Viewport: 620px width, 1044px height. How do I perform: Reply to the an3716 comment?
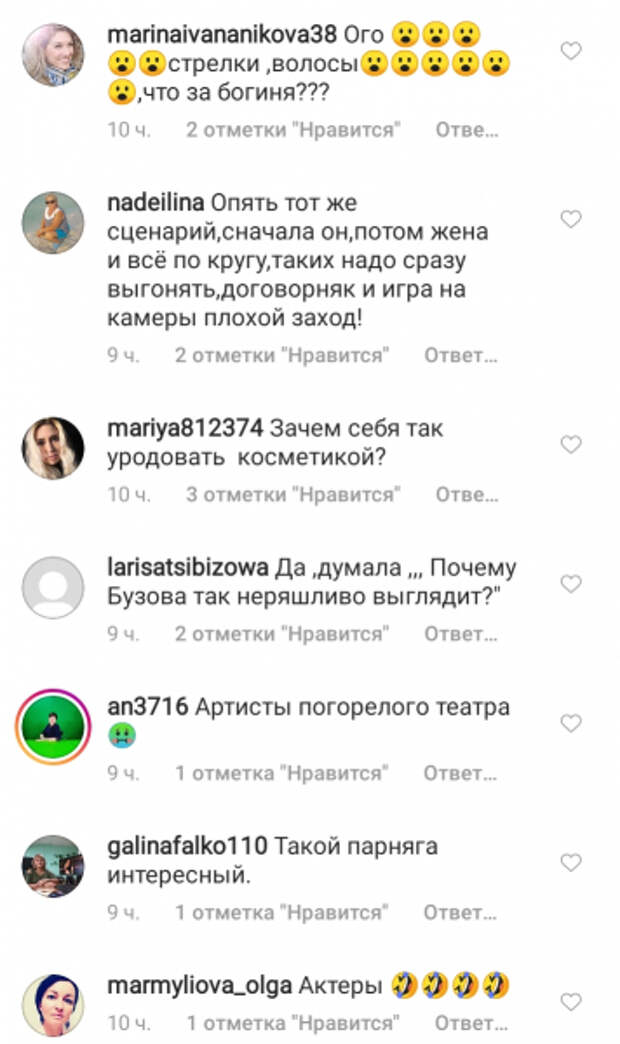(460, 774)
